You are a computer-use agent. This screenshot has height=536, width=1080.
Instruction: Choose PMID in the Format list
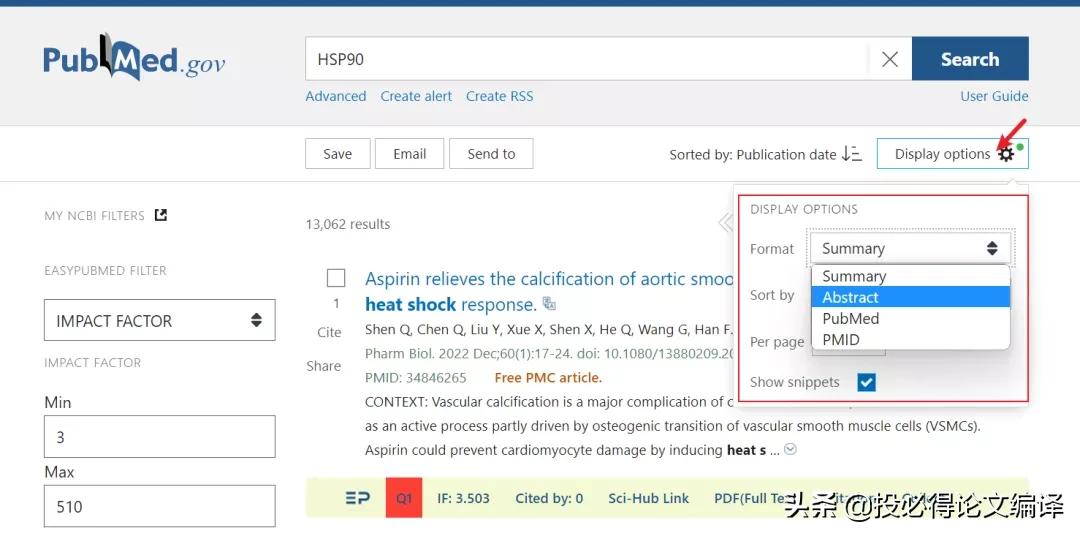(x=910, y=340)
